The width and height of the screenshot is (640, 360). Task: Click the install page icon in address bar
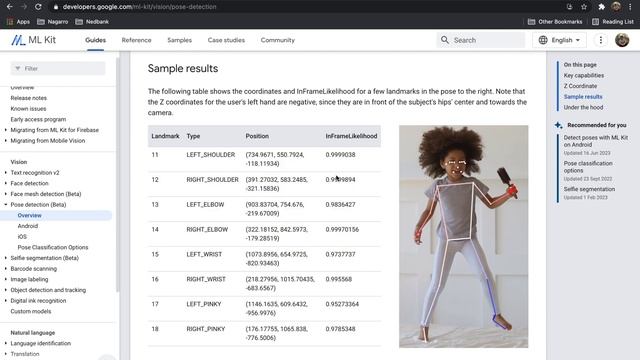coord(569,7)
